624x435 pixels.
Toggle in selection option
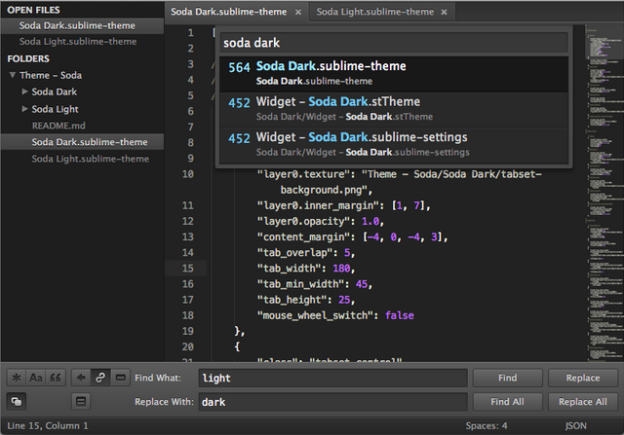[x=120, y=377]
